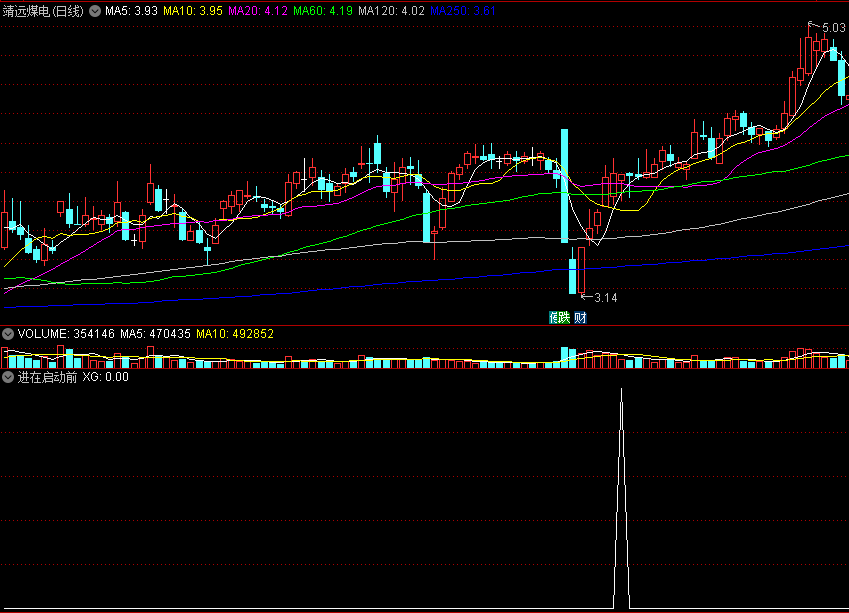Click the VOLUME: 354146 label
Screen dimensions: 849x613
[x=66, y=334]
